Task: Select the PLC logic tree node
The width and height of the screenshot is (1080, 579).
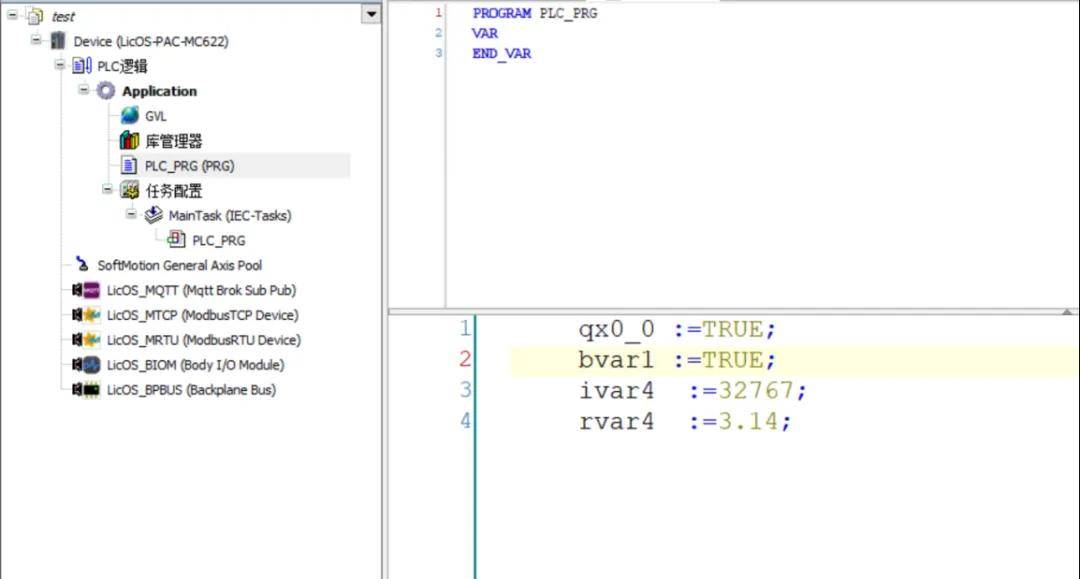Action: (x=122, y=66)
